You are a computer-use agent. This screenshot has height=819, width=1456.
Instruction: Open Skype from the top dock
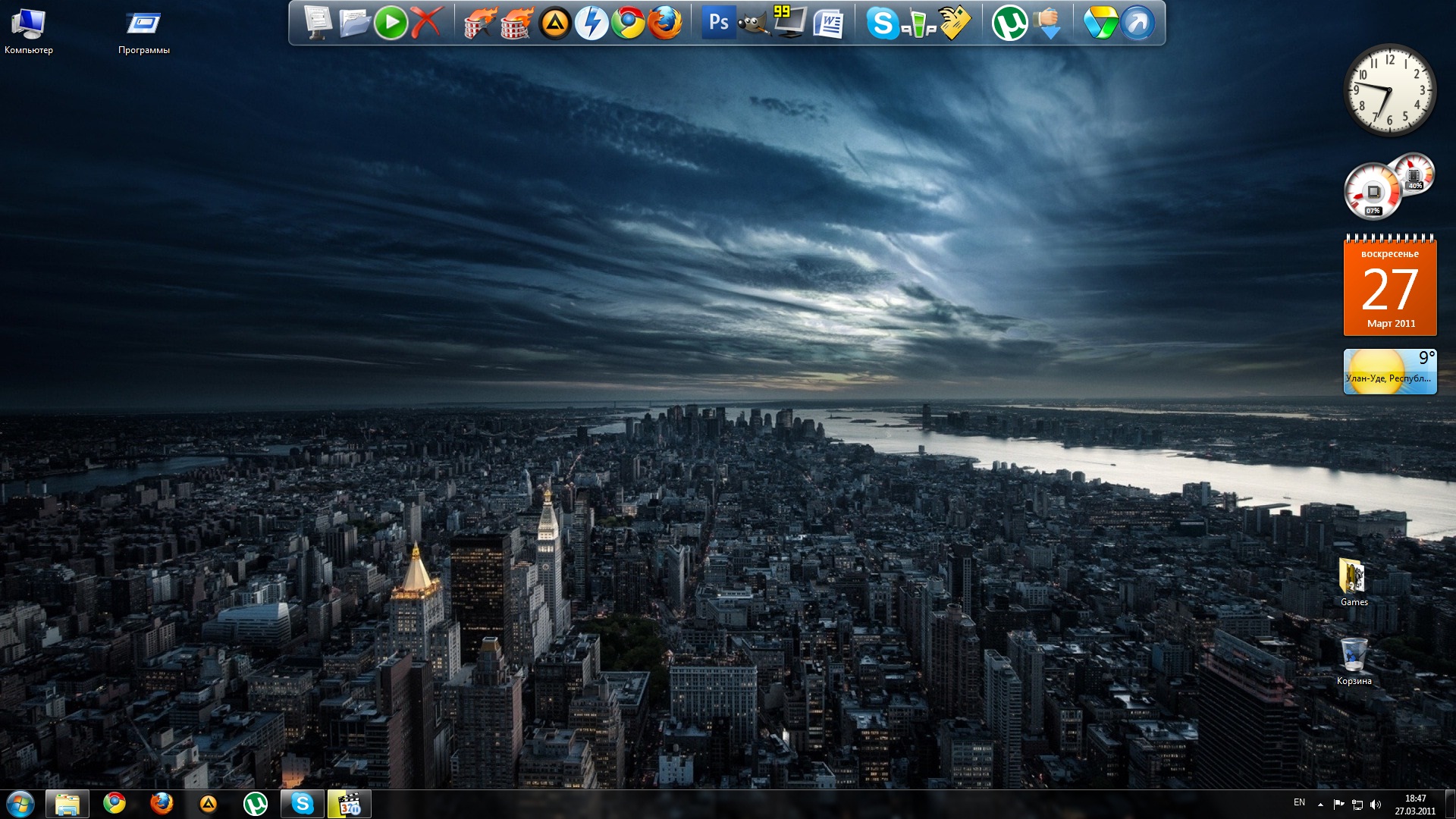[881, 24]
